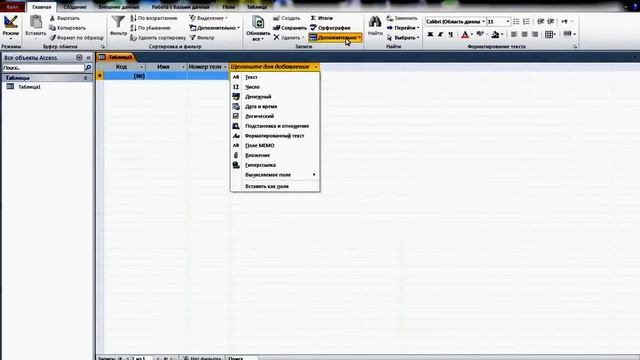This screenshot has width=640, height=360.
Task: Cut selection with Вырезать
Action: pyautogui.click(x=64, y=18)
